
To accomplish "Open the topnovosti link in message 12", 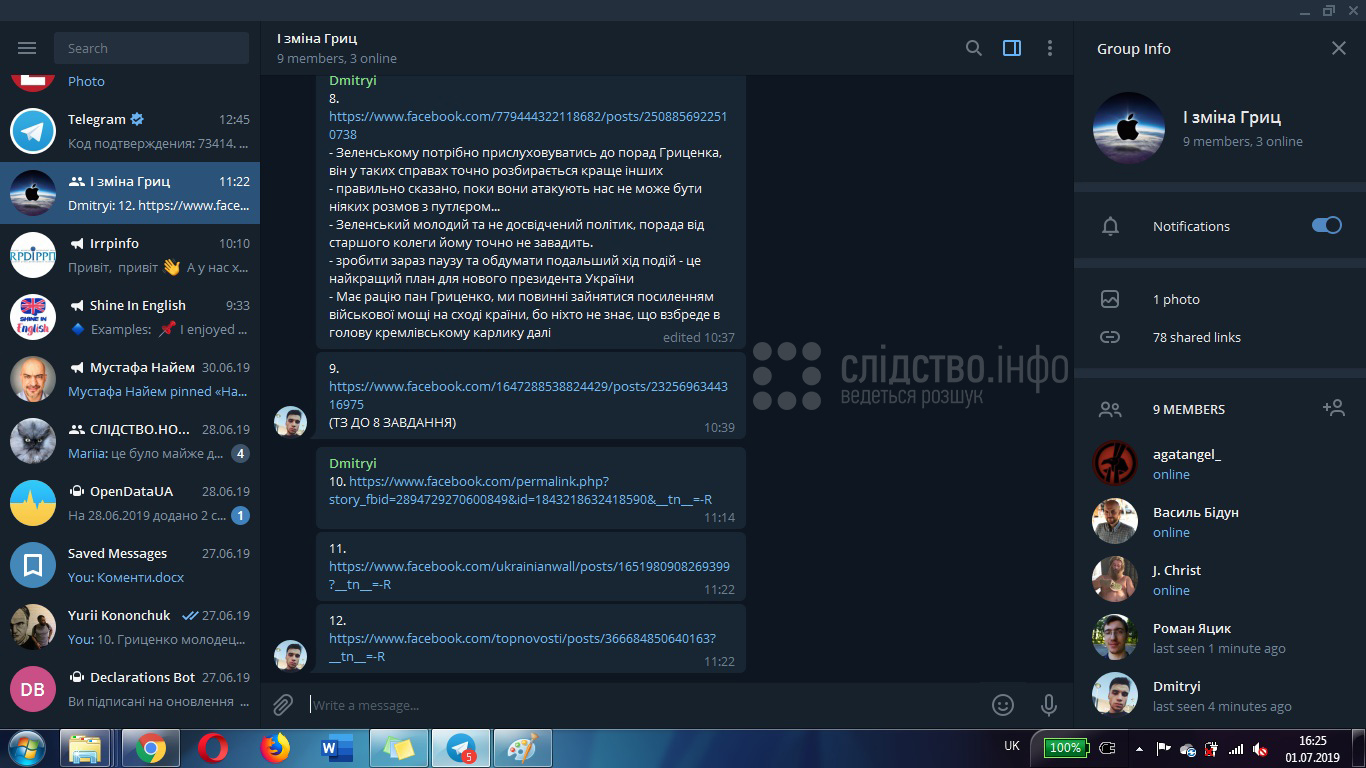I will (522, 647).
